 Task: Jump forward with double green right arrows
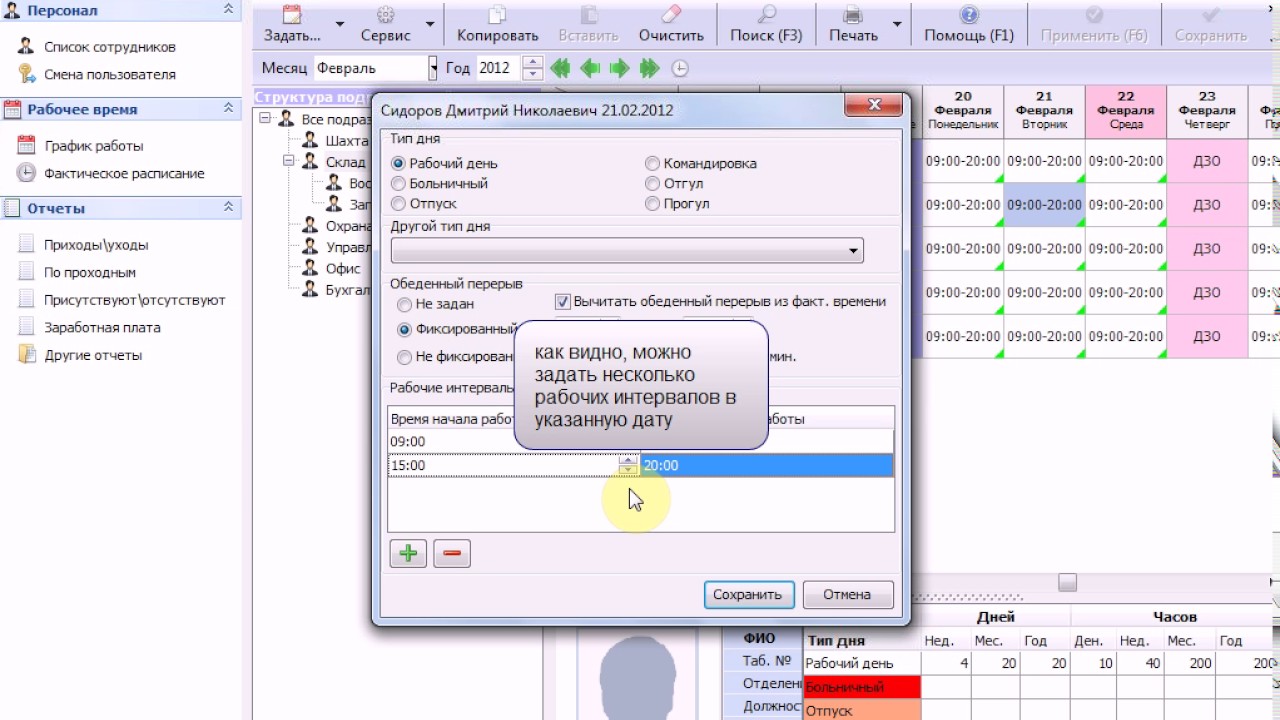tap(650, 68)
